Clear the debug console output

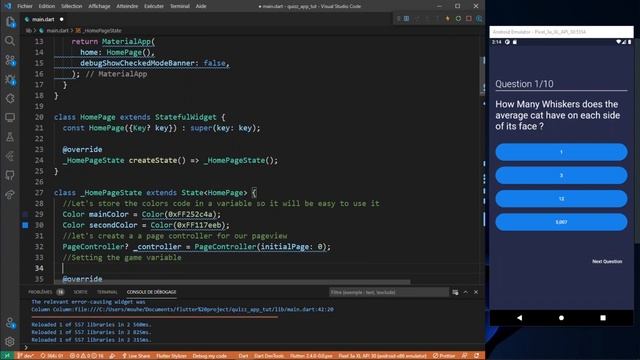[455, 292]
